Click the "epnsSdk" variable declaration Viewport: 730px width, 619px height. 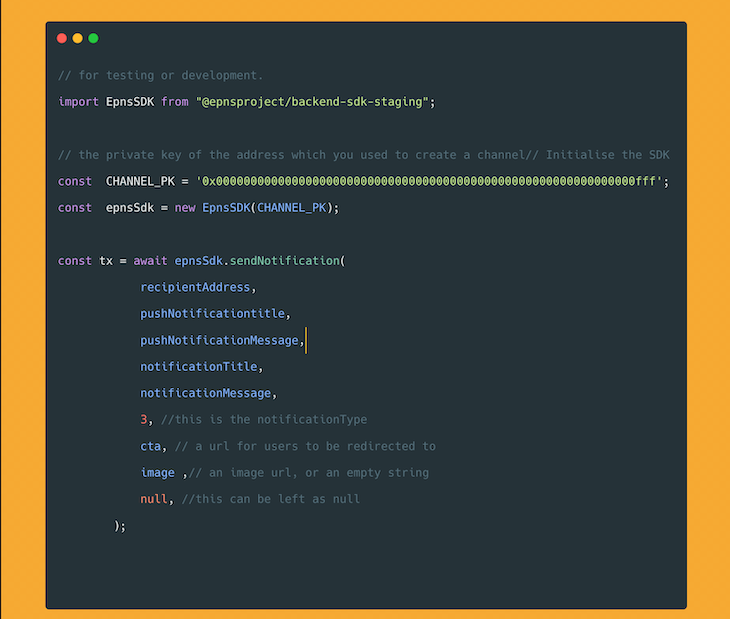click(x=129, y=208)
